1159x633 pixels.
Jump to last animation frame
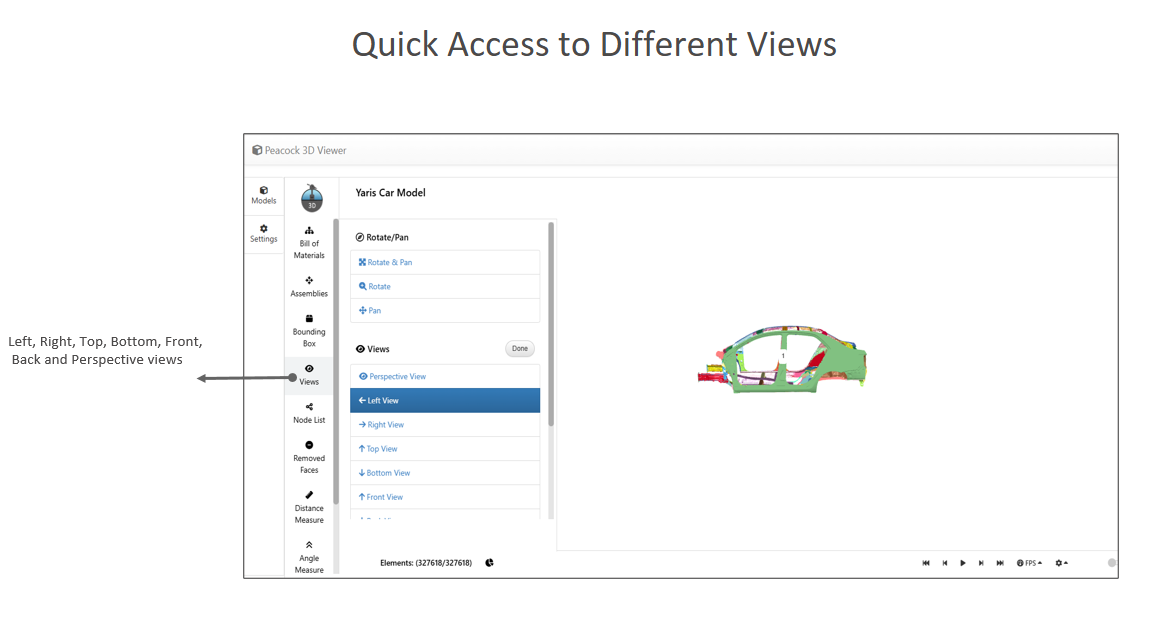point(1000,563)
